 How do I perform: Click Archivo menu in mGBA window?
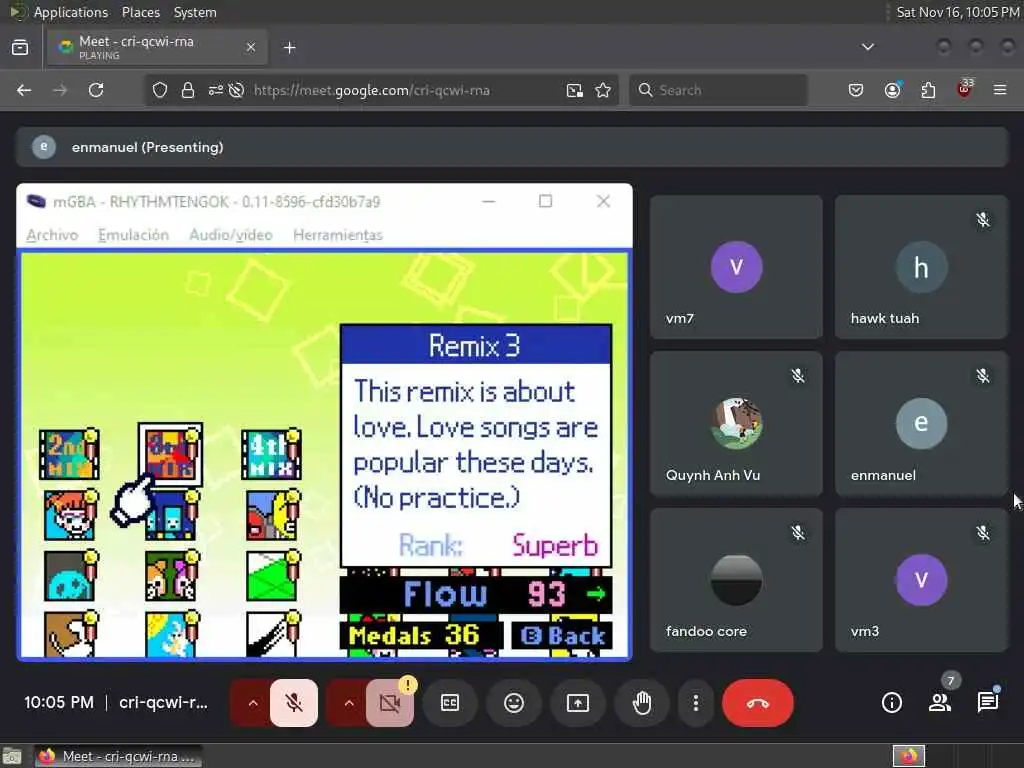coord(52,234)
